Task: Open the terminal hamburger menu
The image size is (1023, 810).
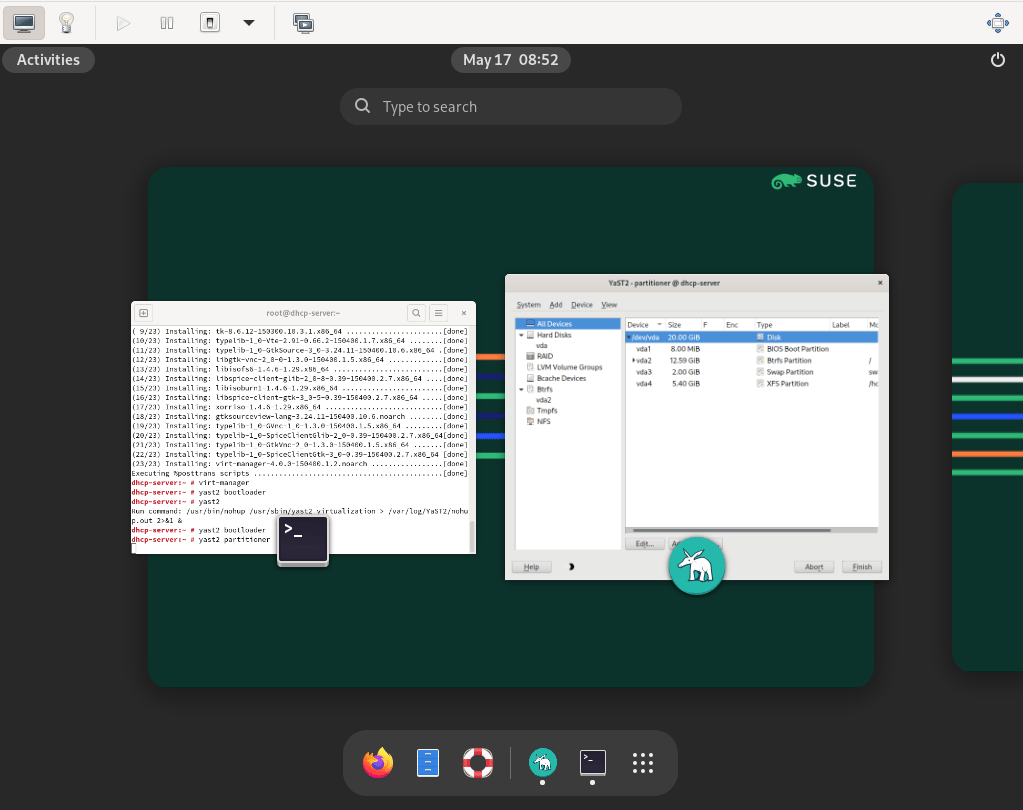Action: click(439, 312)
